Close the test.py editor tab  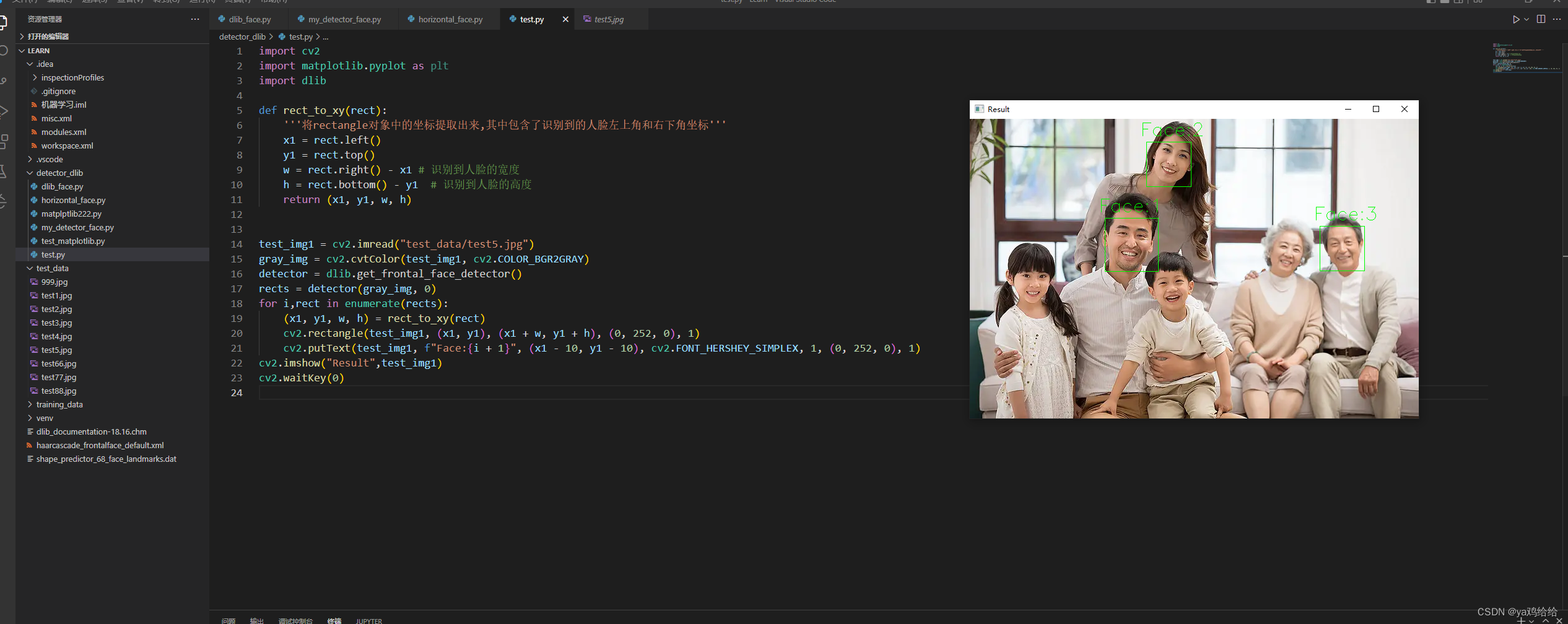point(565,19)
